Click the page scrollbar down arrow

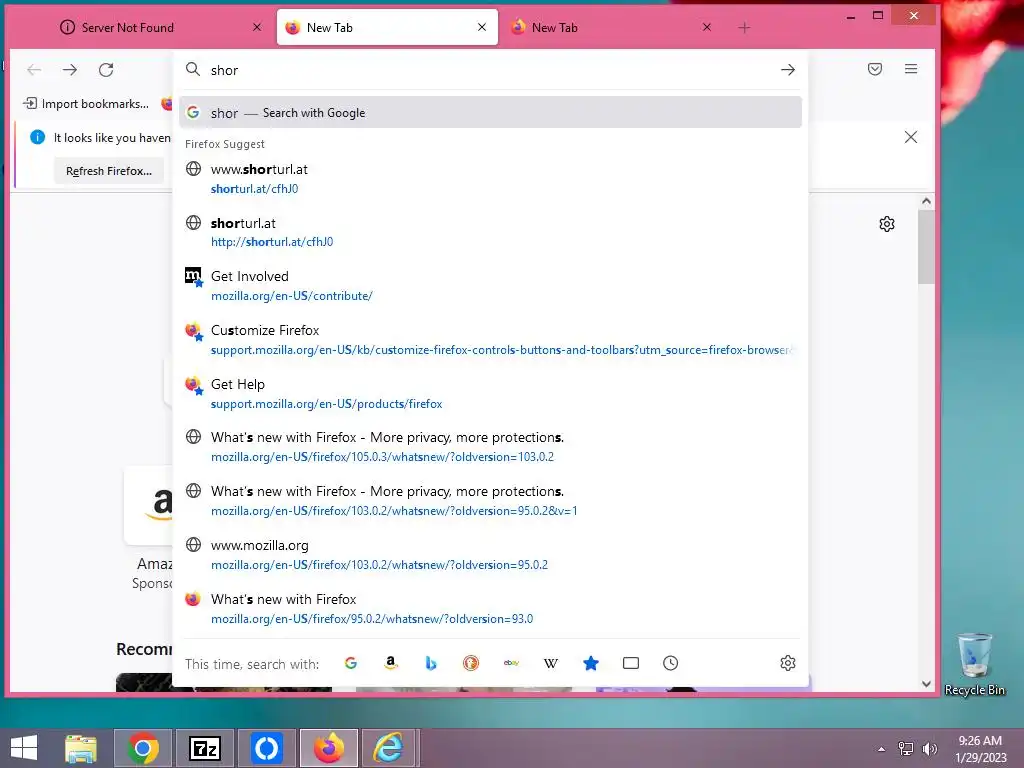pos(926,684)
